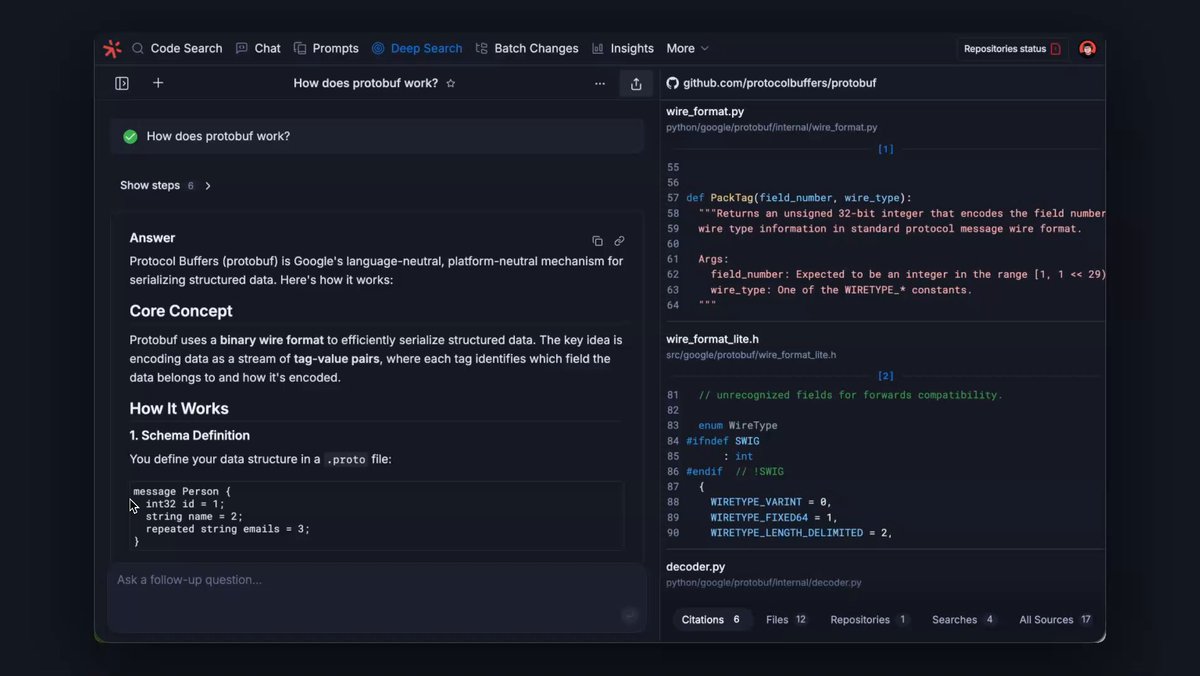The image size is (1200, 676).
Task: Go to Code Search
Action: 177,48
